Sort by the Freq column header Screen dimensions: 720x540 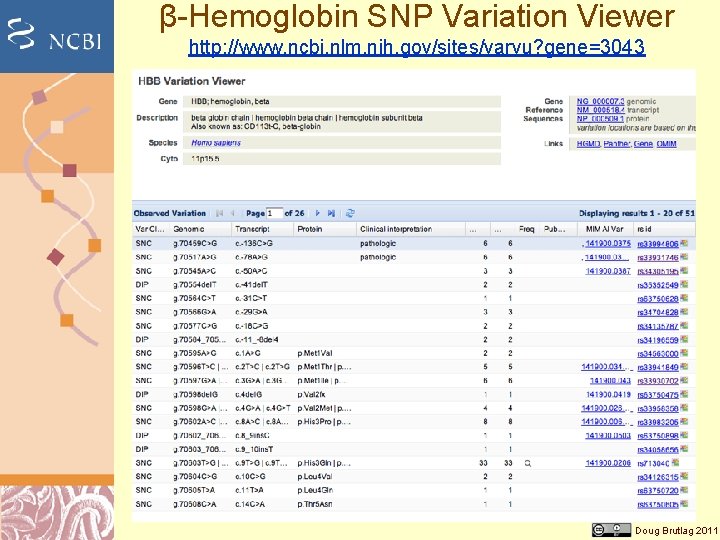click(527, 229)
